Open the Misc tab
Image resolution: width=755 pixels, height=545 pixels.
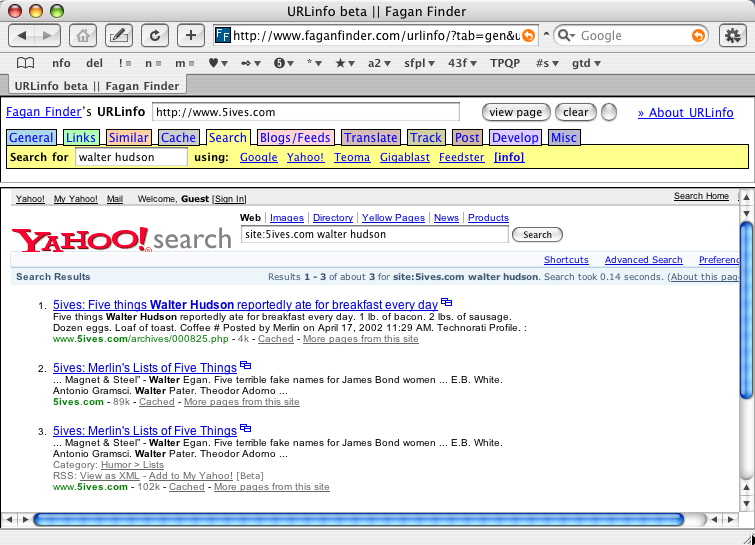coord(564,138)
